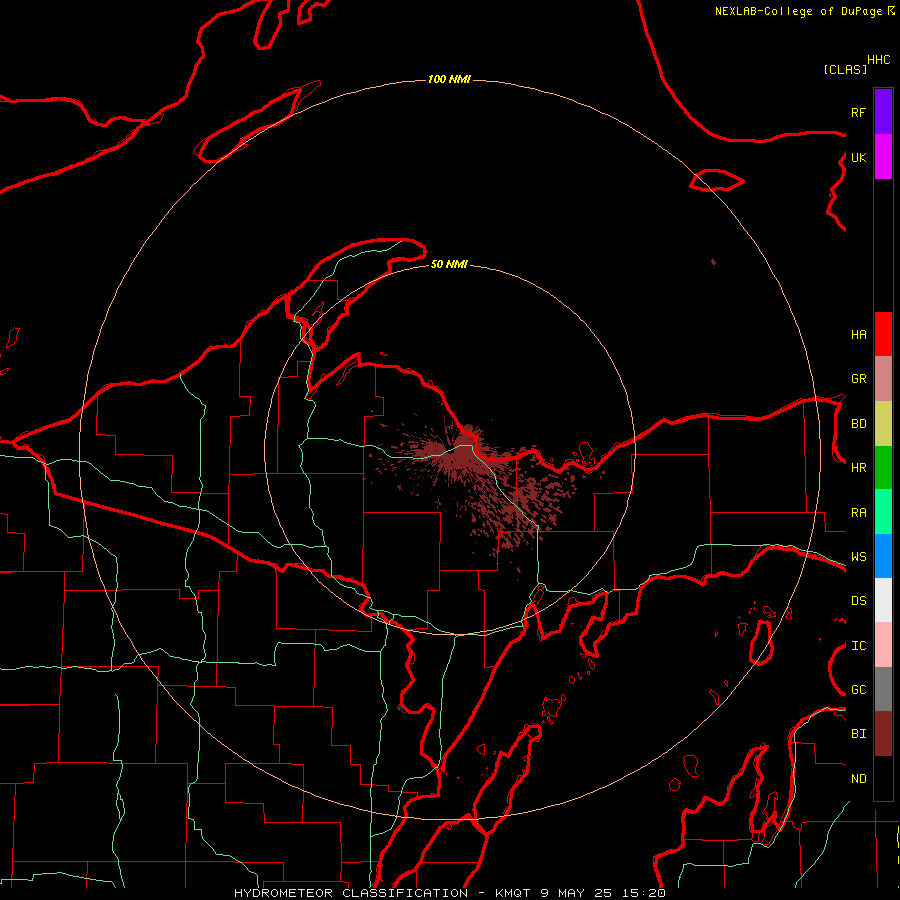Pick the WS blue legend swatch
This screenshot has width=900, height=900.
[883, 556]
